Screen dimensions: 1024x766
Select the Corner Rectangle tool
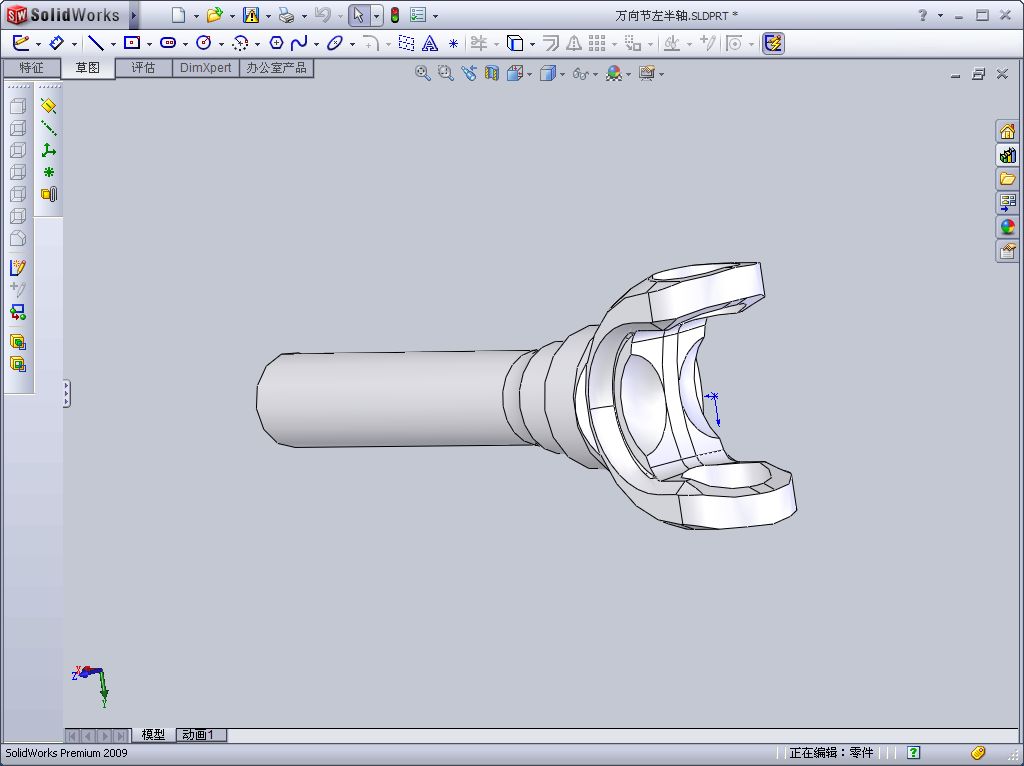pyautogui.click(x=132, y=43)
